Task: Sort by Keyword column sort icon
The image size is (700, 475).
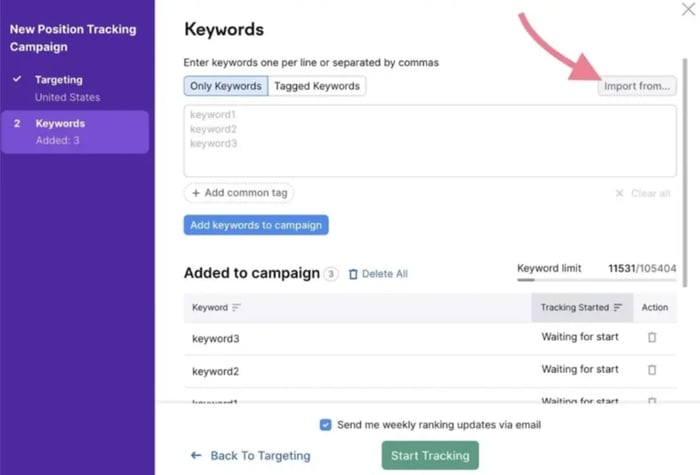Action: [236, 307]
